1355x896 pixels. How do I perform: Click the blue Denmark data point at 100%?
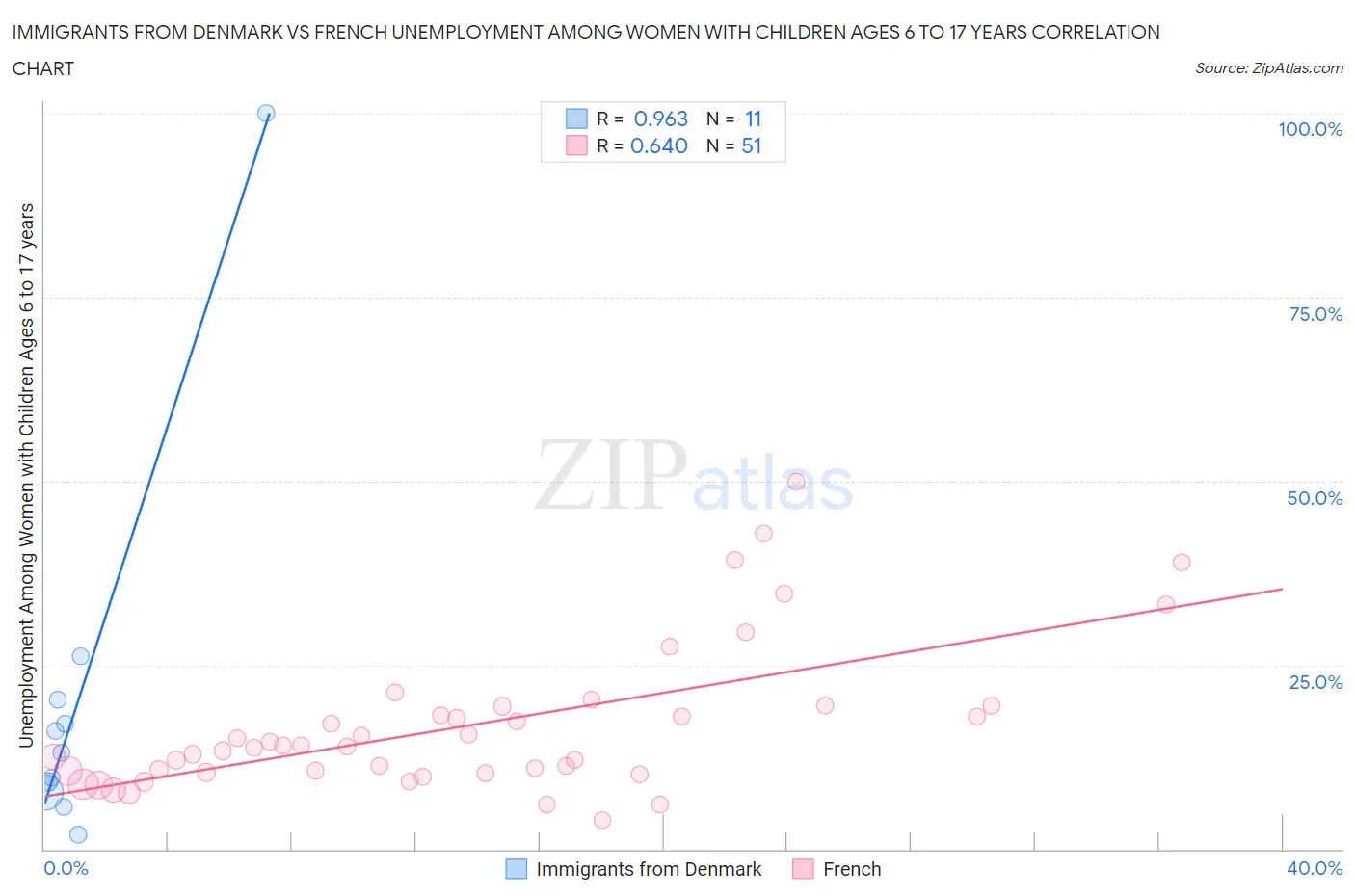click(266, 113)
